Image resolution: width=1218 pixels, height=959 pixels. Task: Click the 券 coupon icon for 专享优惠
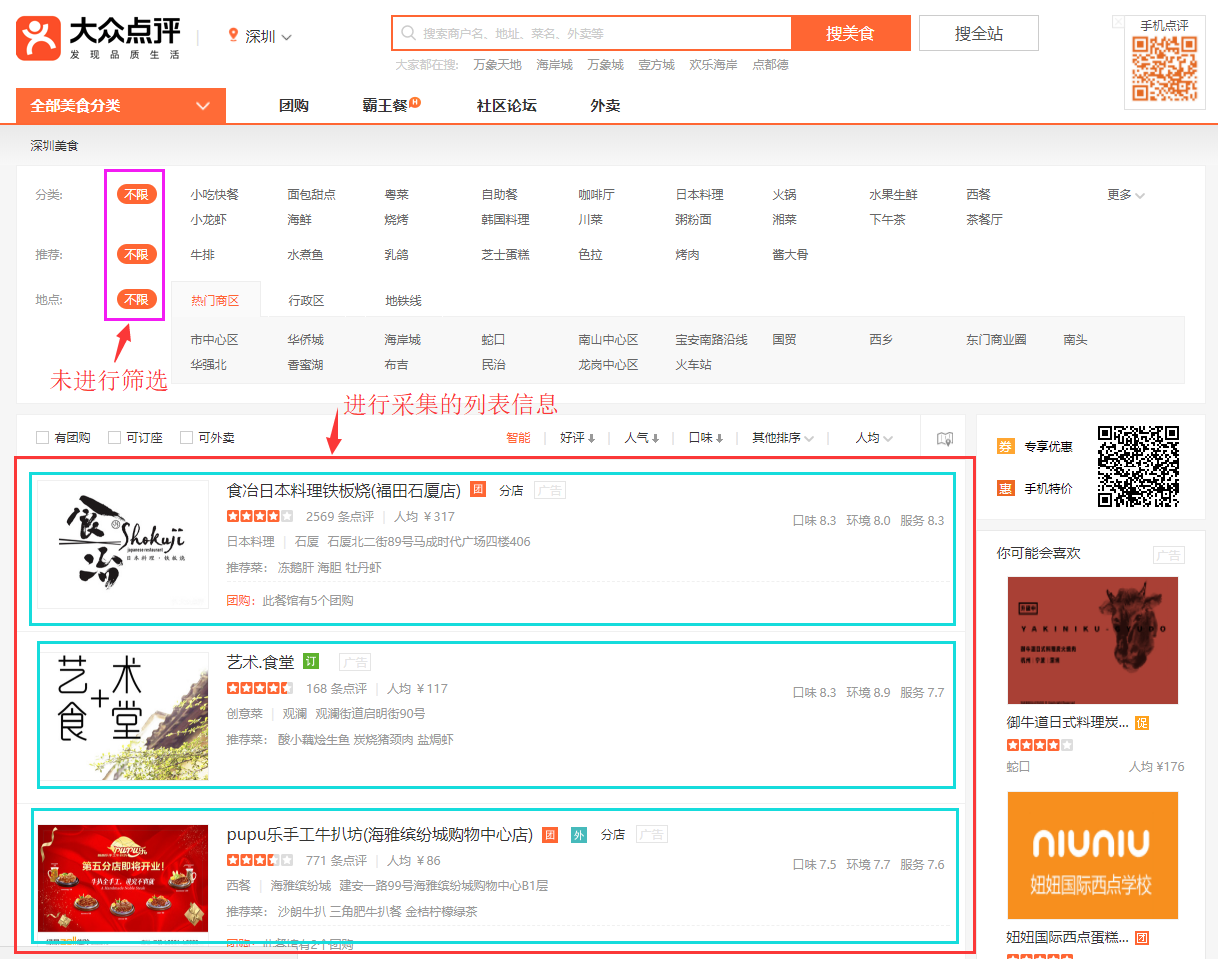coord(1006,447)
